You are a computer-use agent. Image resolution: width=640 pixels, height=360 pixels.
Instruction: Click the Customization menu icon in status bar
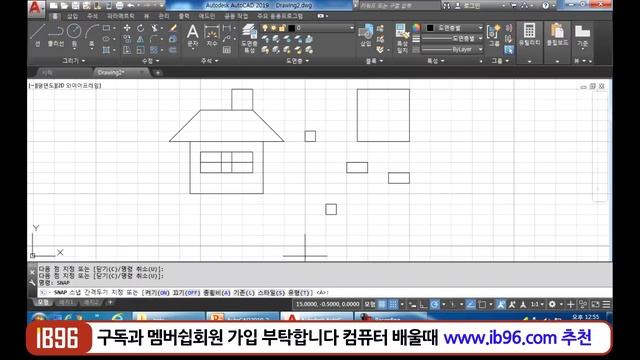point(607,304)
